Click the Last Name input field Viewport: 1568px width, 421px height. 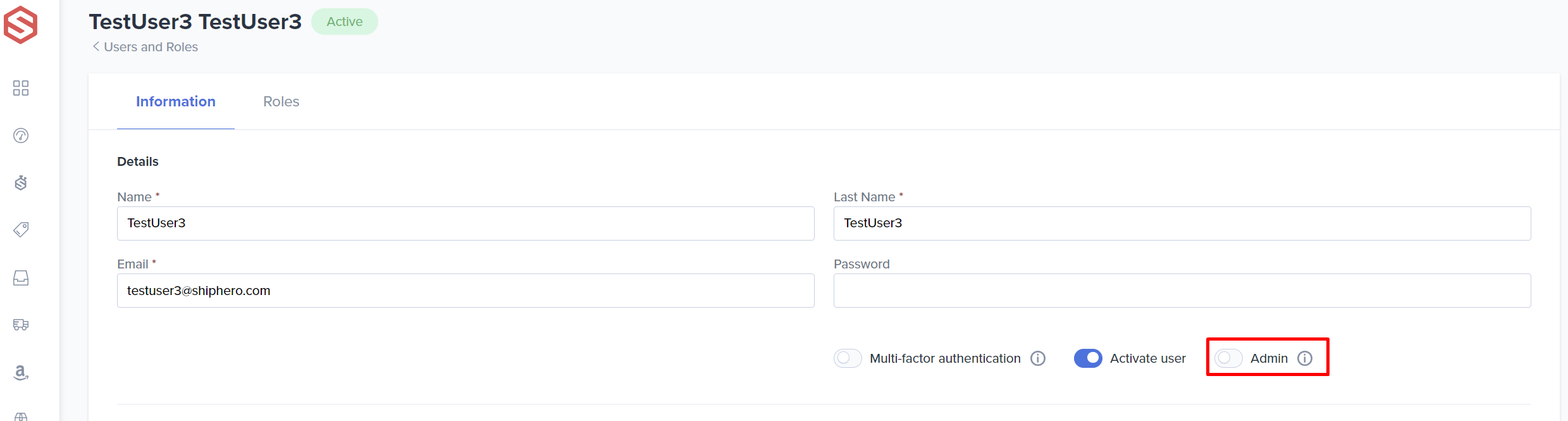(1182, 223)
